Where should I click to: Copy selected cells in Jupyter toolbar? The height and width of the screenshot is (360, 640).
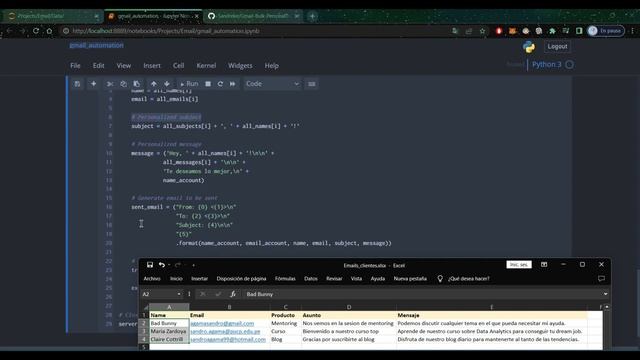tap(123, 84)
